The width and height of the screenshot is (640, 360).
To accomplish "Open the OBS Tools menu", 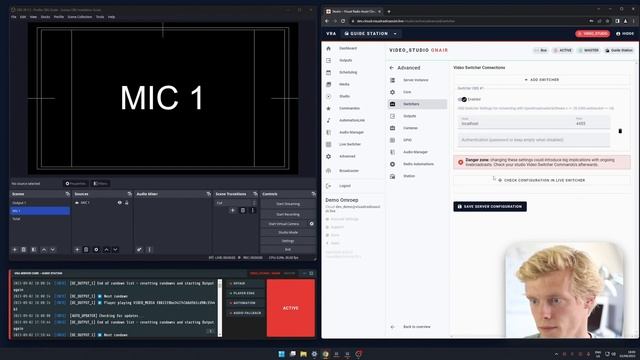I will coord(100,17).
